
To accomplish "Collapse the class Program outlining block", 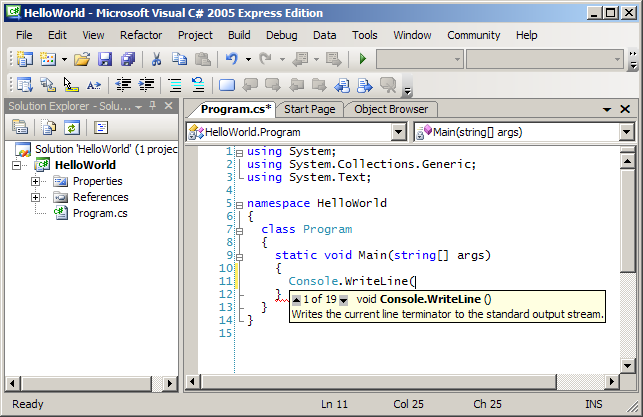I will [x=239, y=231].
